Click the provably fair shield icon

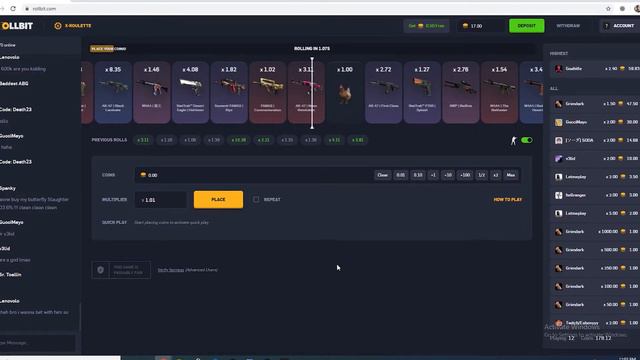pyautogui.click(x=100, y=270)
